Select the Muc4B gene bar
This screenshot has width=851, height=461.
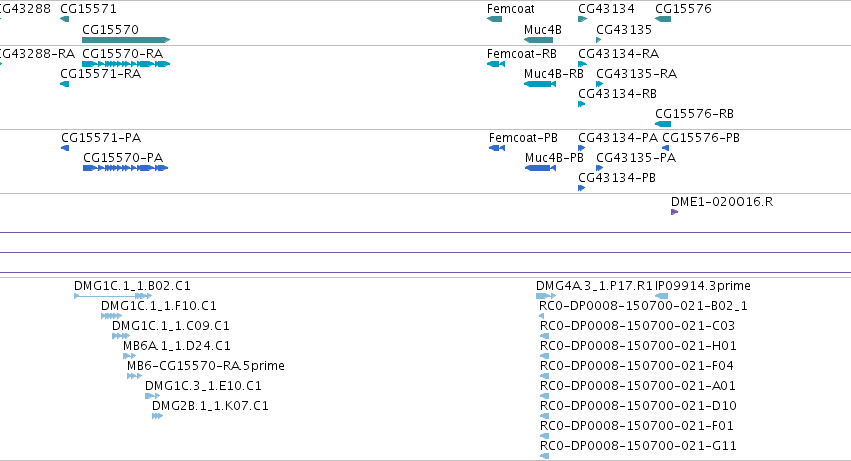click(x=538, y=40)
